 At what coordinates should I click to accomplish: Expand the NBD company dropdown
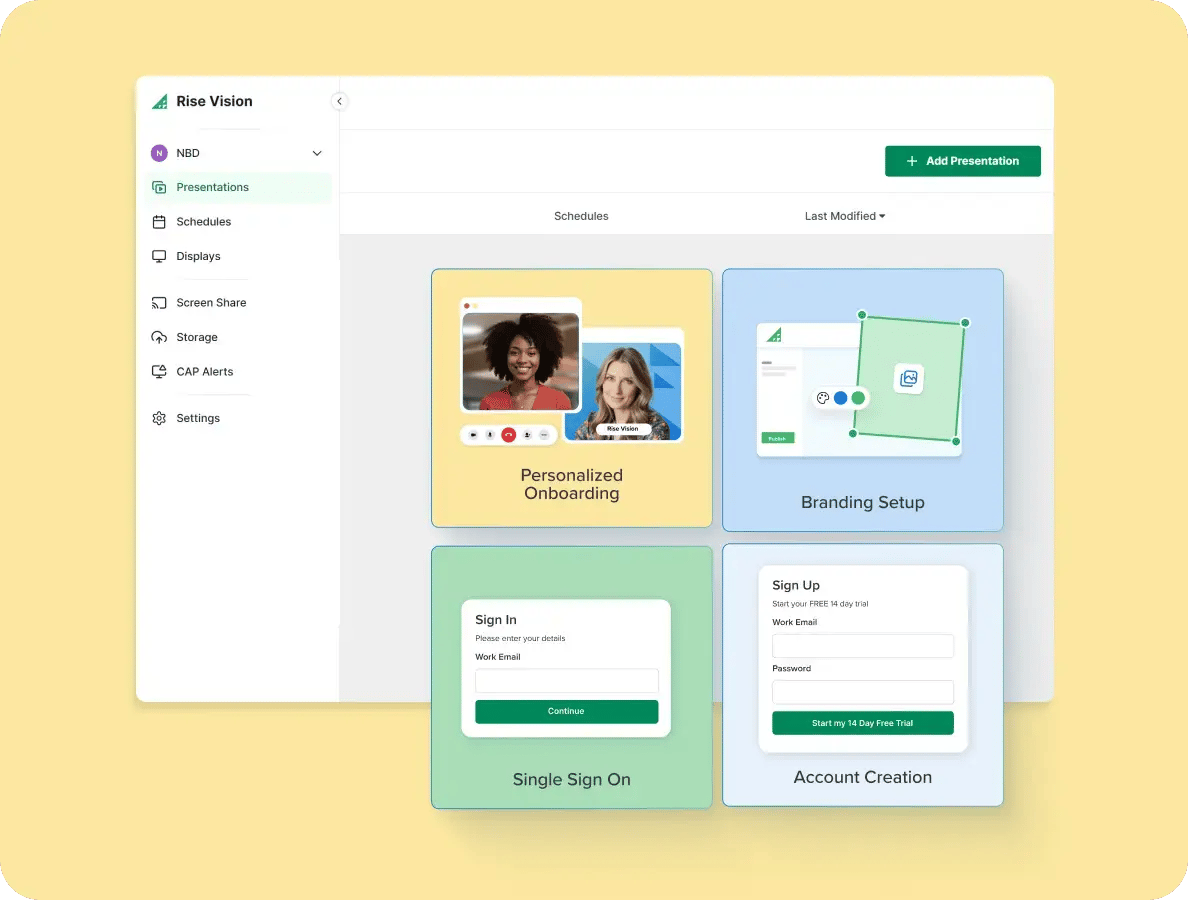pyautogui.click(x=317, y=153)
